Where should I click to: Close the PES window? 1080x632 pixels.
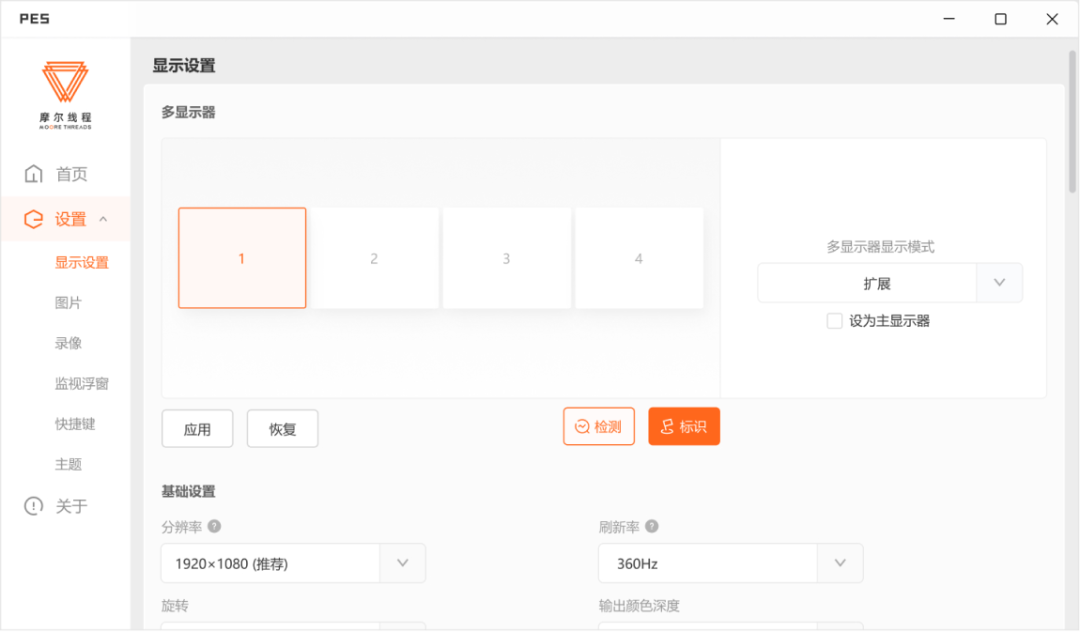tap(1052, 19)
